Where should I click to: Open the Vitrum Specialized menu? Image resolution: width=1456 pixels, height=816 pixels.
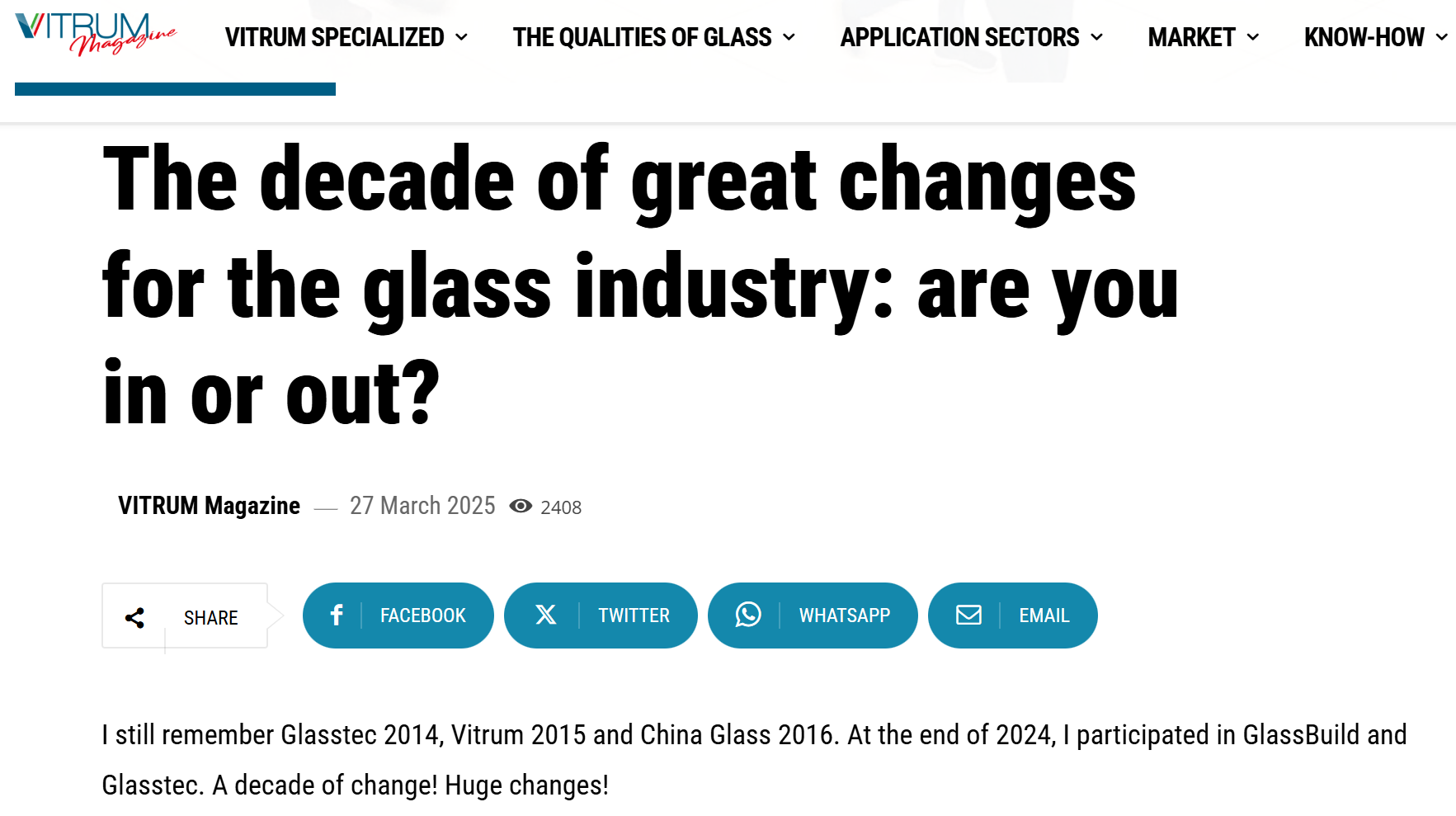pyautogui.click(x=334, y=37)
